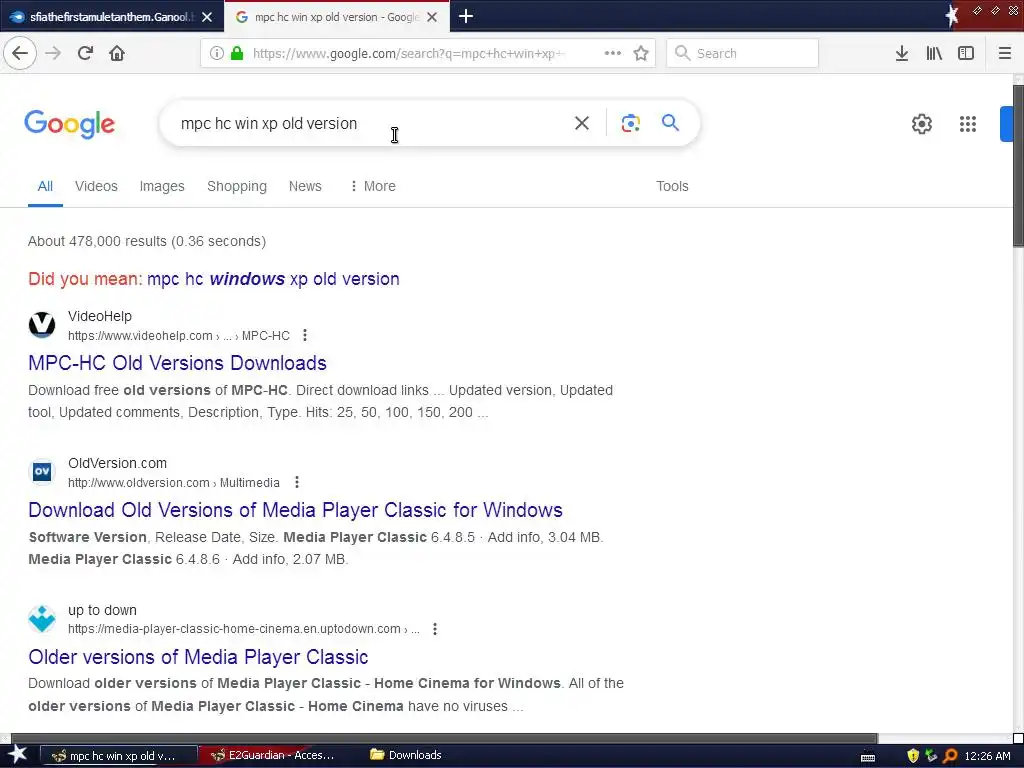This screenshot has height=768, width=1024.
Task: Open the taskbar start star menu
Action: click(x=18, y=755)
